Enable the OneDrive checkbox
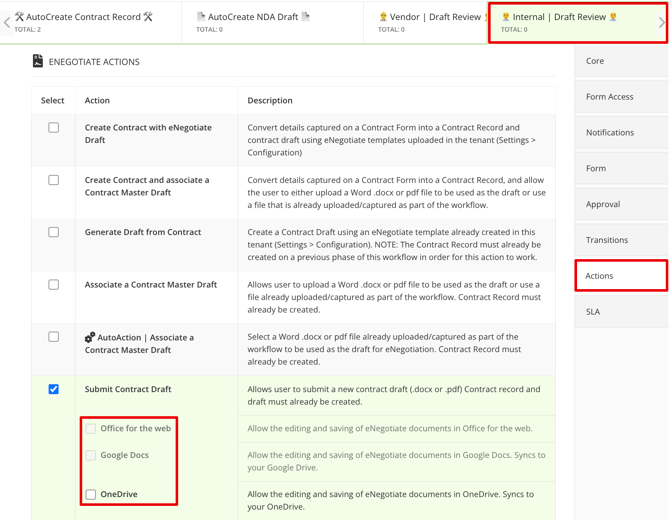The height and width of the screenshot is (520, 670). point(91,494)
